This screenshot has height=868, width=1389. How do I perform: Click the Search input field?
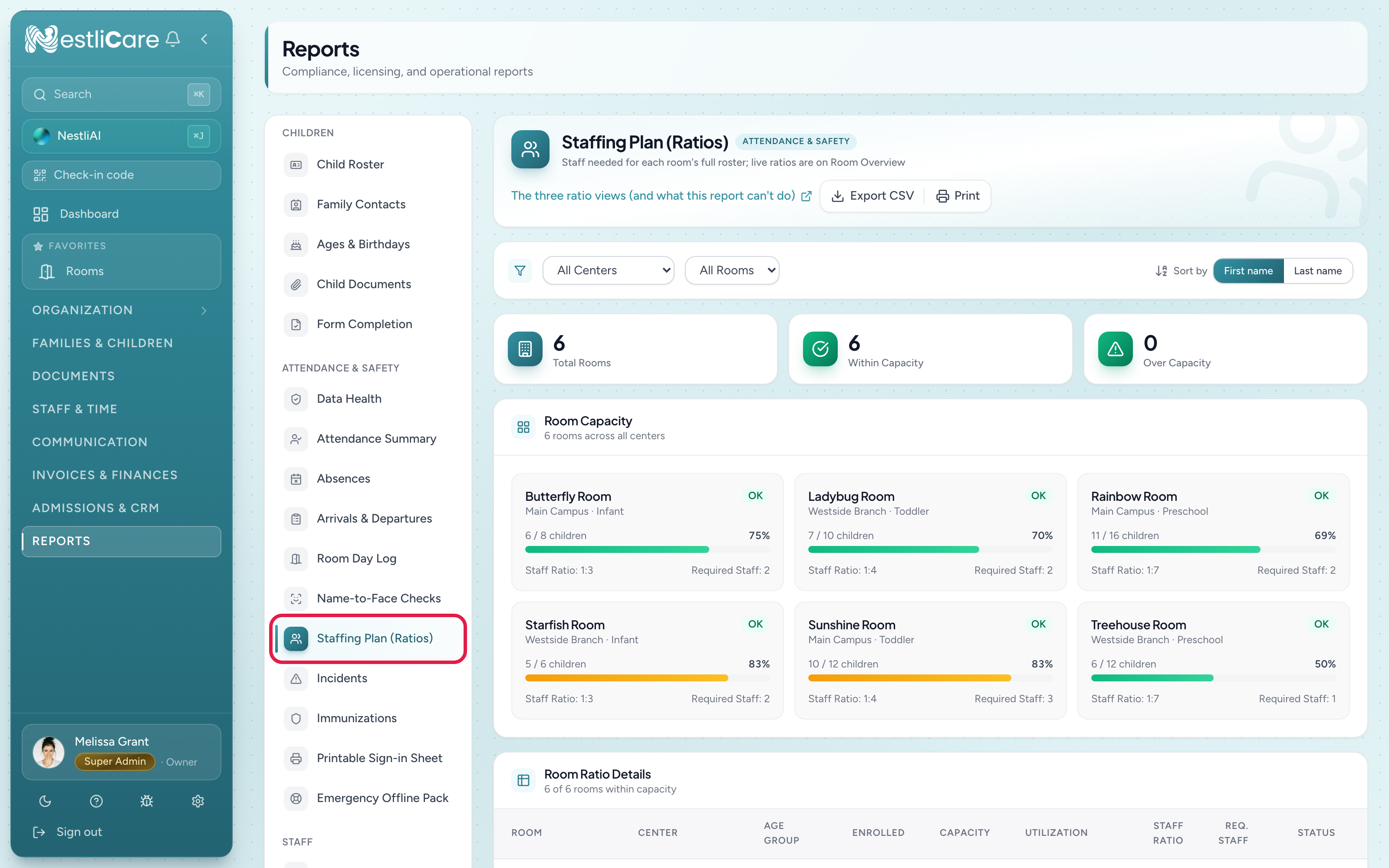tap(121, 94)
